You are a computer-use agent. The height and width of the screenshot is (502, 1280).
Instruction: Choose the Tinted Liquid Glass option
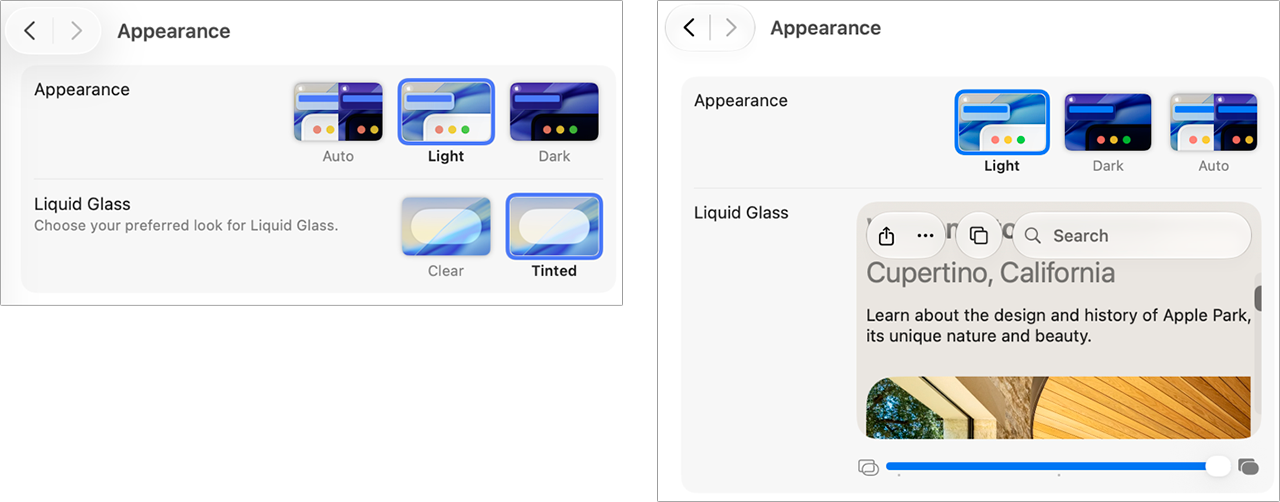tap(554, 226)
